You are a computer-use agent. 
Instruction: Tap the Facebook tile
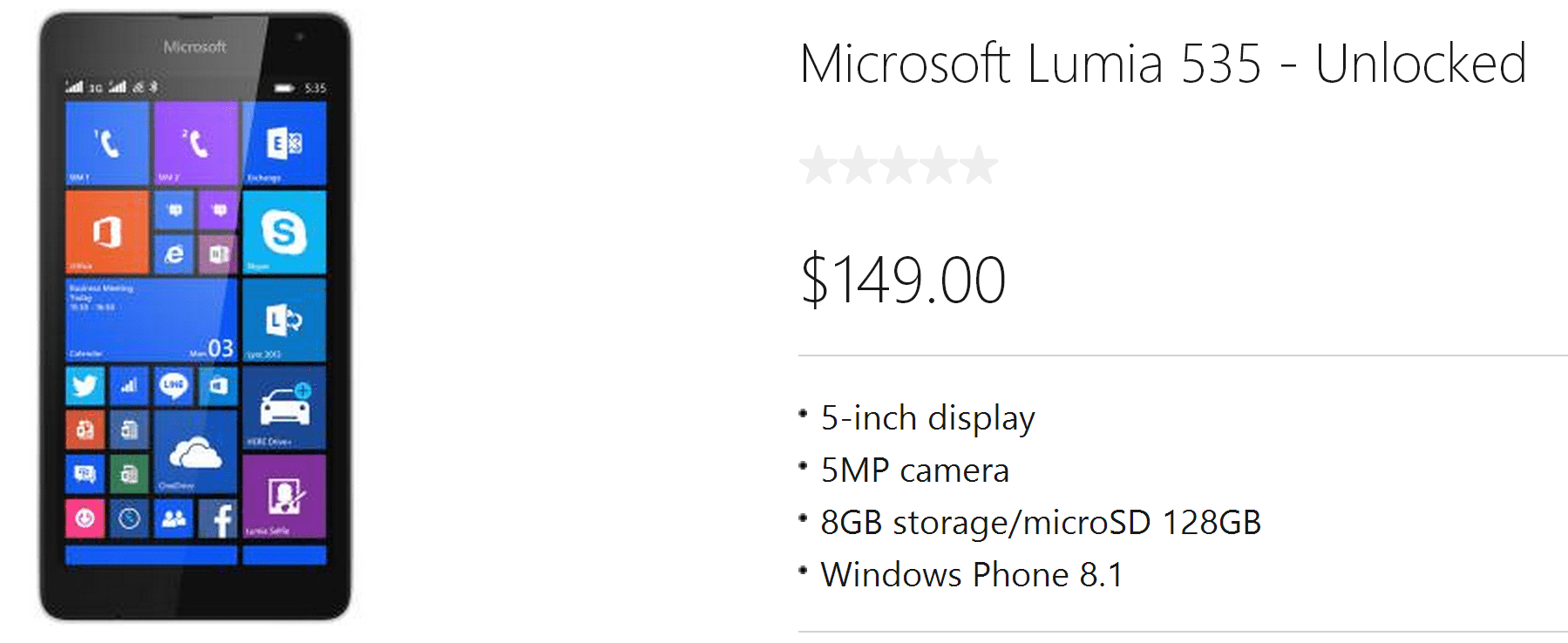[x=218, y=519]
